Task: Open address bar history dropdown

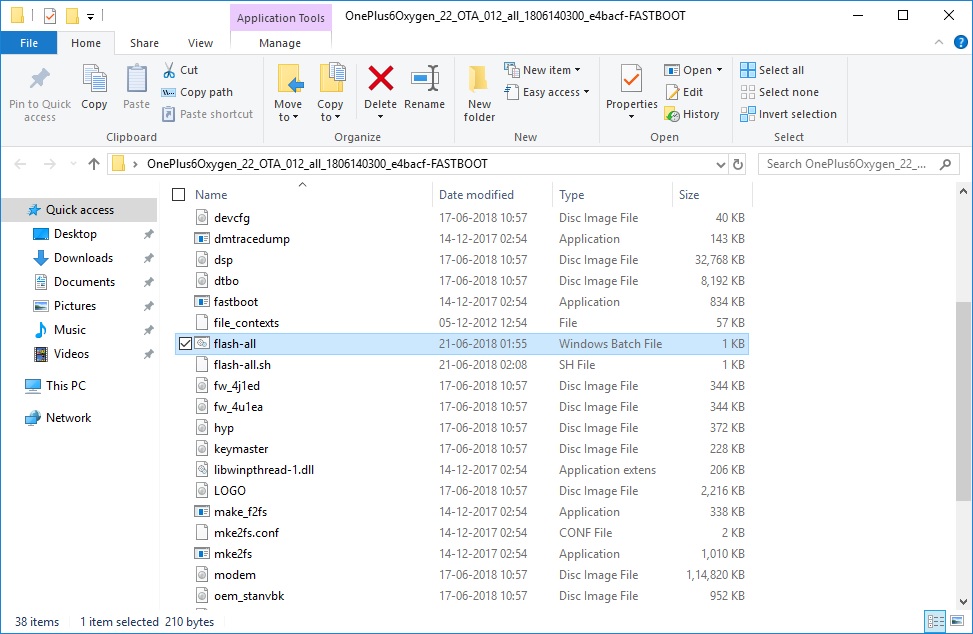Action: [720, 164]
